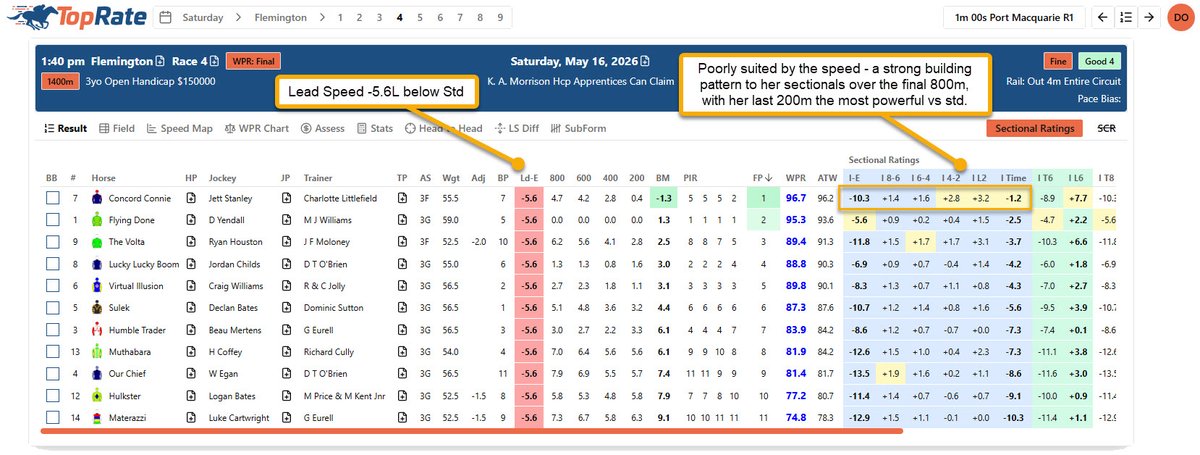Sort by the Ld-E column header
This screenshot has width=1200, height=455.
click(530, 176)
